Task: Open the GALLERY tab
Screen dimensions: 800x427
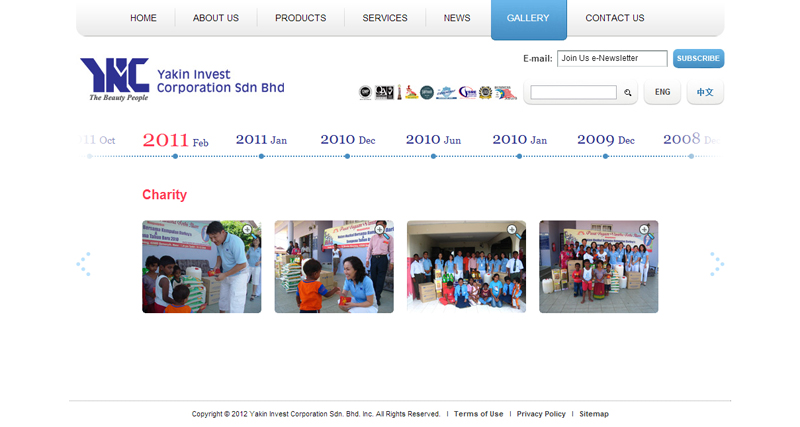Action: click(x=528, y=18)
